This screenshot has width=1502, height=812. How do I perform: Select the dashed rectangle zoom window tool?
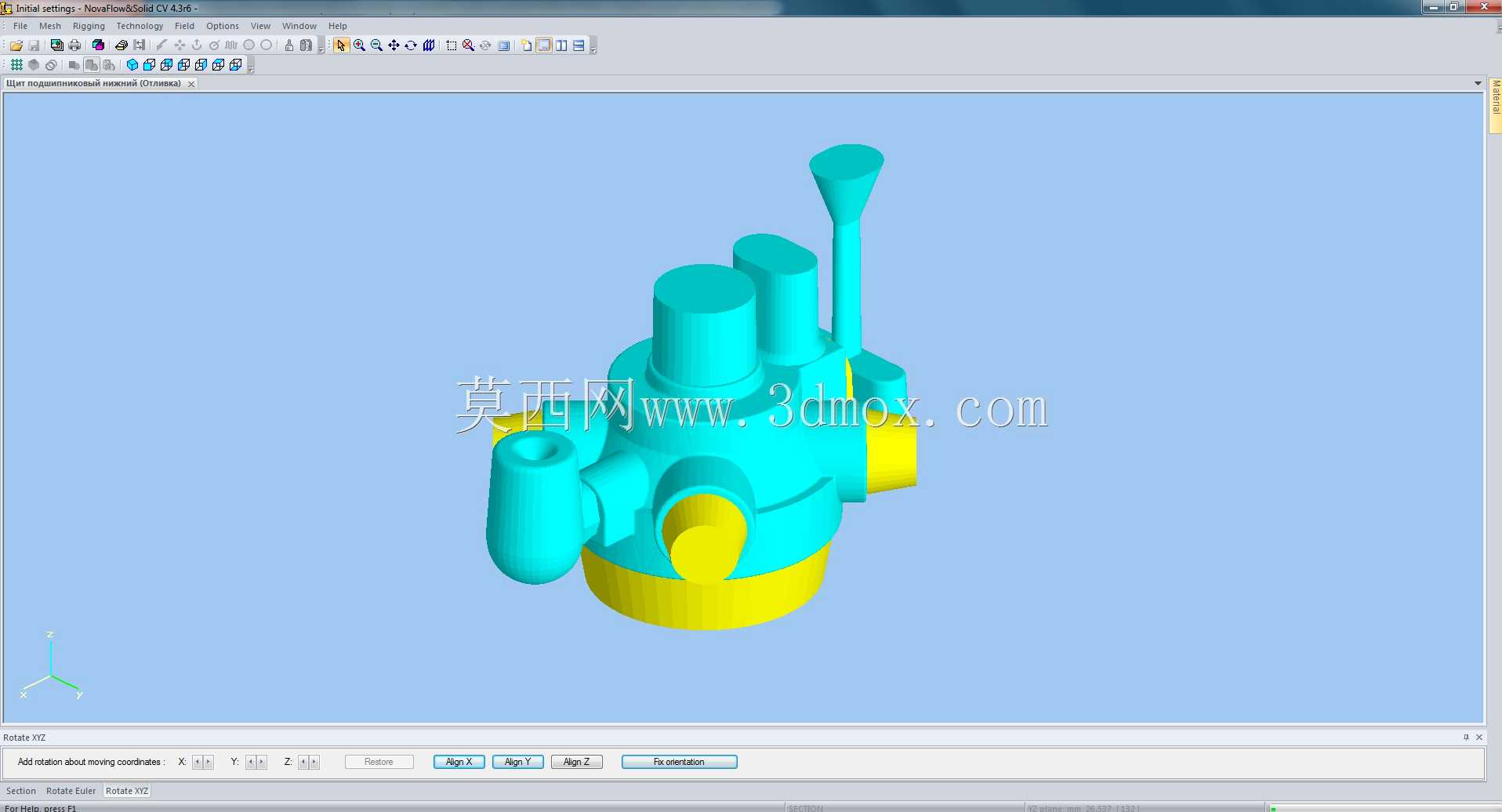click(x=452, y=45)
